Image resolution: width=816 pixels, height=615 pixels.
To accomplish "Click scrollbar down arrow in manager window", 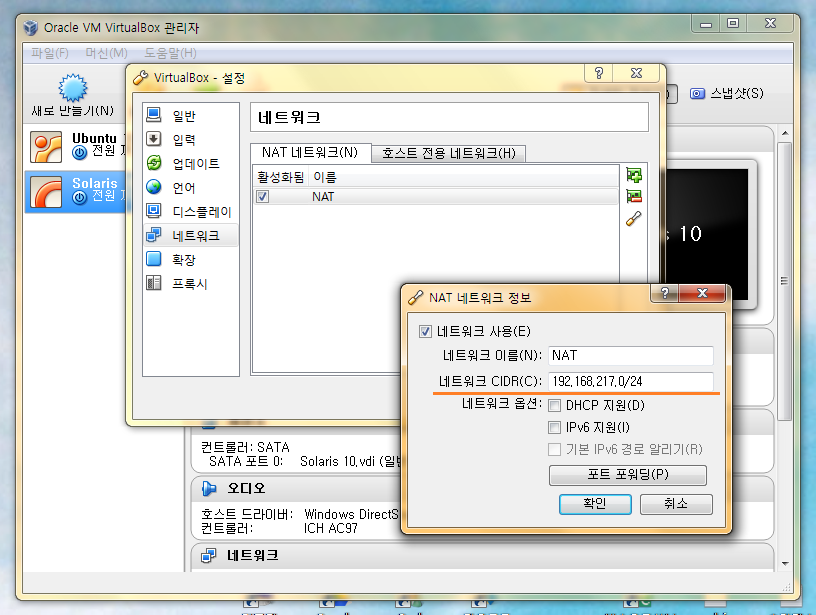I will pyautogui.click(x=785, y=564).
